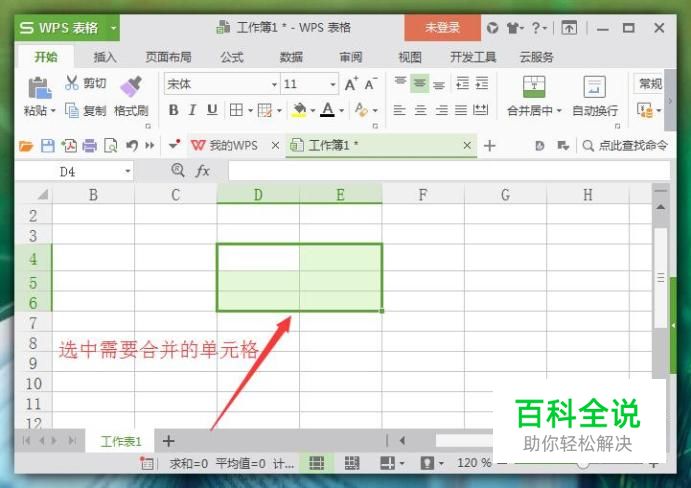The image size is (691, 488).
Task: Open the 合并居中 dropdown arrow
Action: tap(559, 110)
